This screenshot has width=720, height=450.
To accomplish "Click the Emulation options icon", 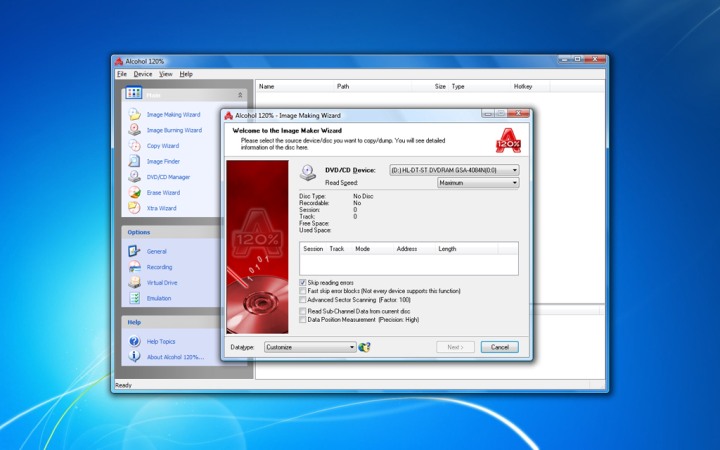I will click(x=134, y=298).
